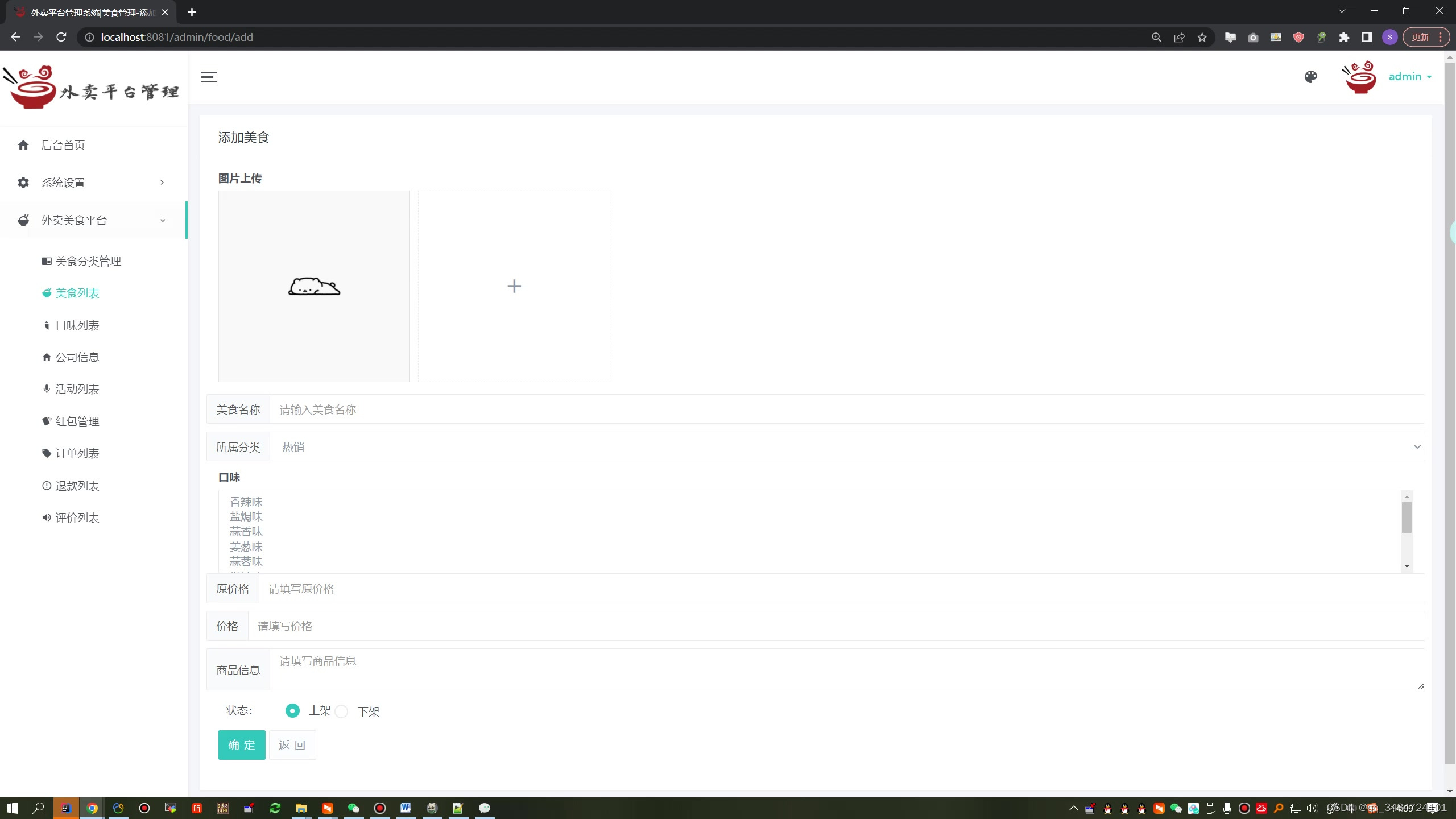Click the plus icon to upload image
The image size is (1456, 819).
pyautogui.click(x=514, y=286)
